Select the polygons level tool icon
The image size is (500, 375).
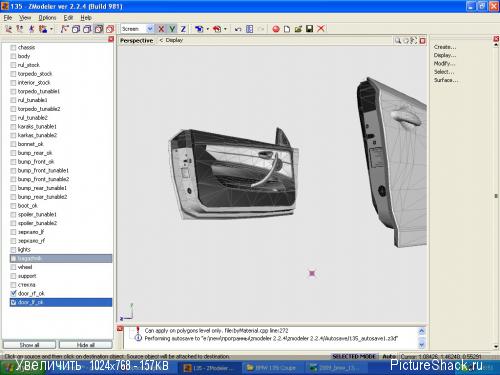click(31, 29)
